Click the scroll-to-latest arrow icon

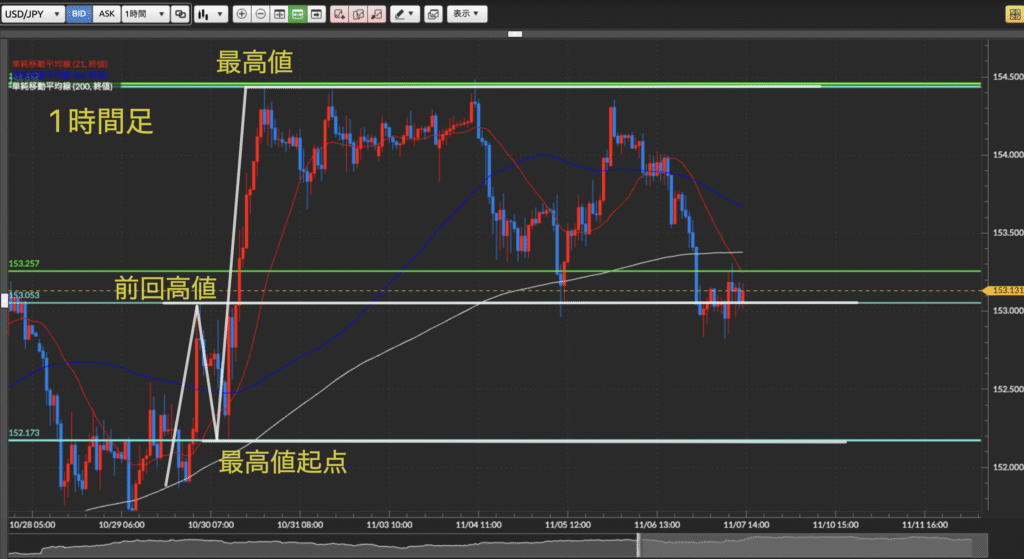click(316, 15)
